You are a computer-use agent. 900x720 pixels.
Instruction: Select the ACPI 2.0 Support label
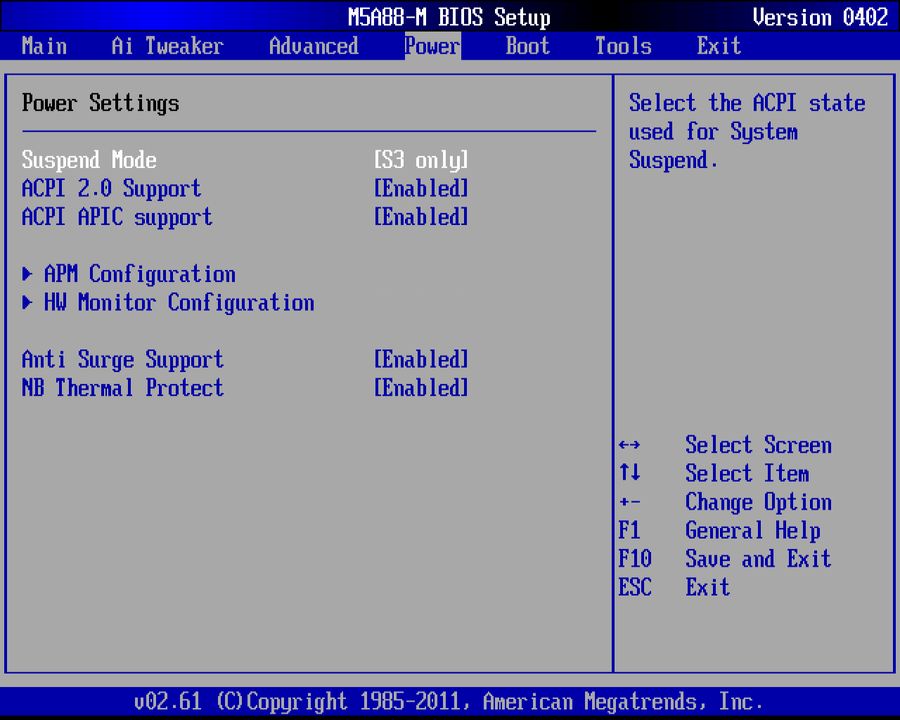(x=111, y=188)
